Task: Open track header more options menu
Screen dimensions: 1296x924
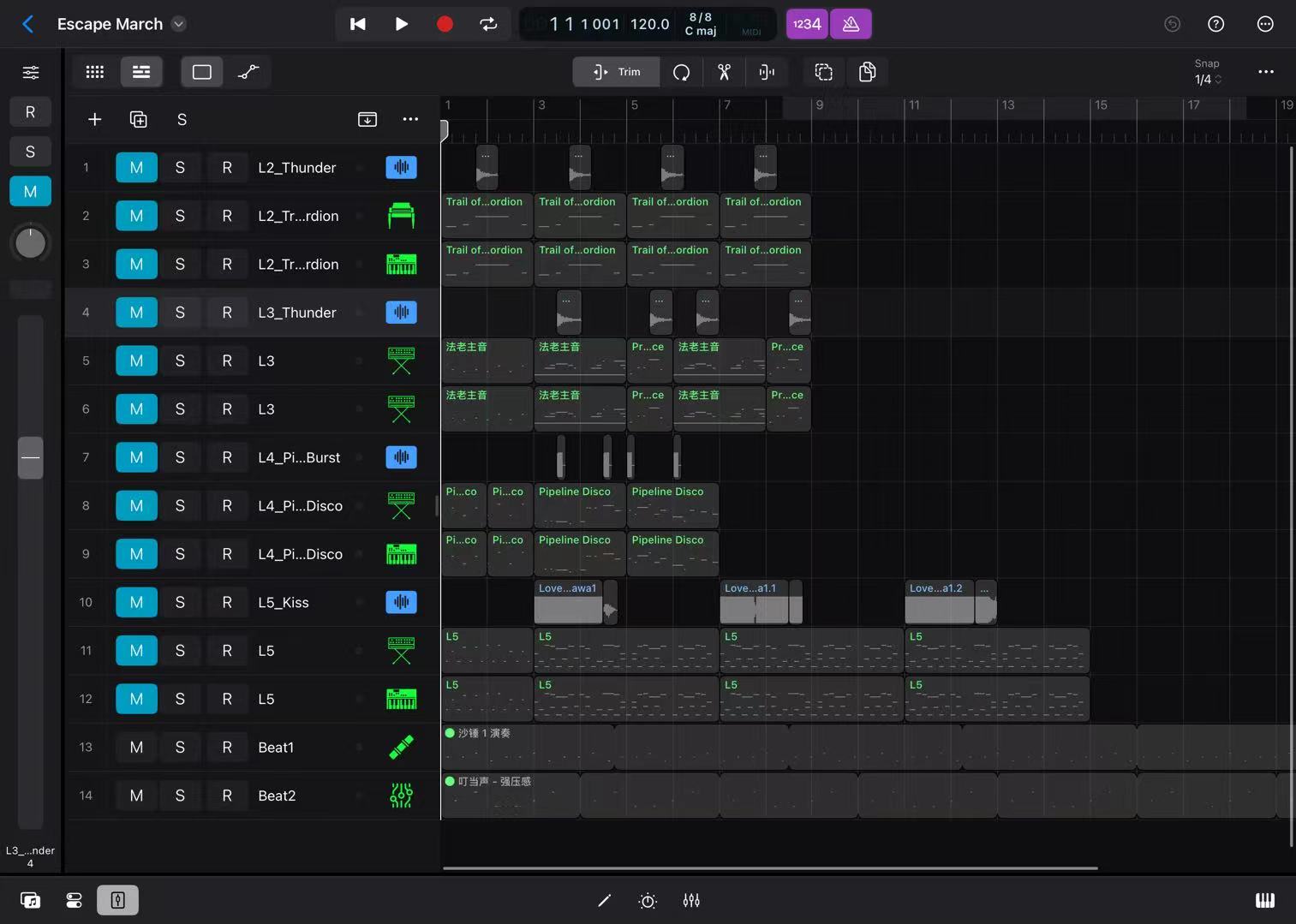Action: [410, 120]
